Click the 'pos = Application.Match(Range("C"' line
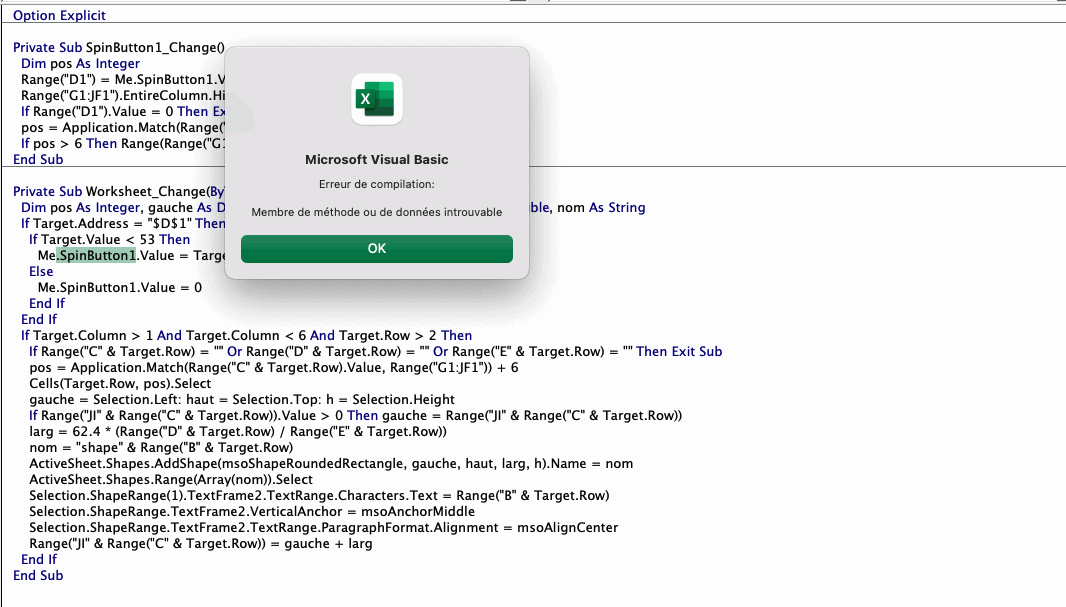The height and width of the screenshot is (607, 1066). [274, 368]
